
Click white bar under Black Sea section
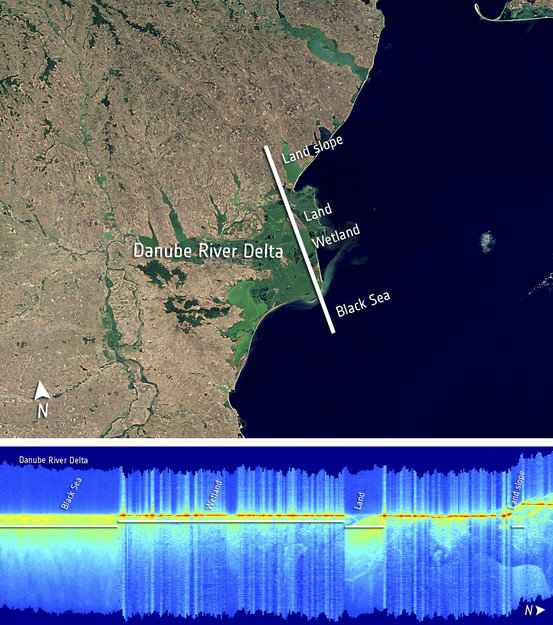59,527
